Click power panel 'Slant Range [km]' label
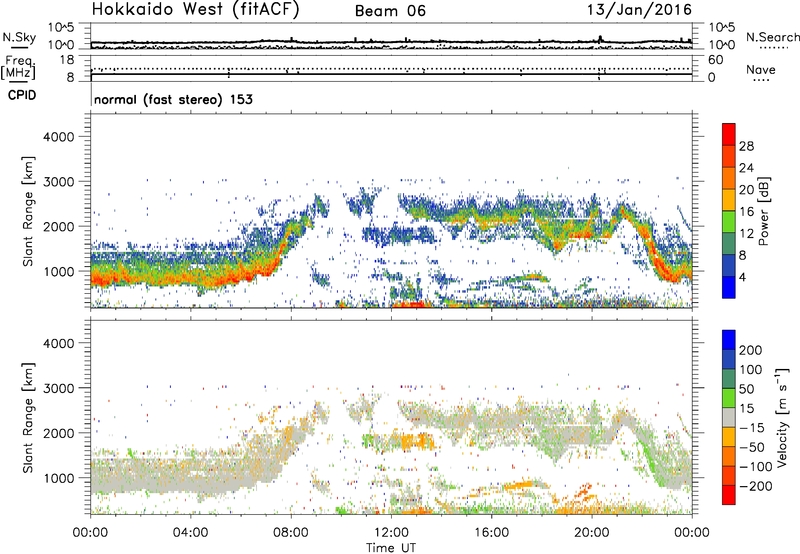 (28, 211)
